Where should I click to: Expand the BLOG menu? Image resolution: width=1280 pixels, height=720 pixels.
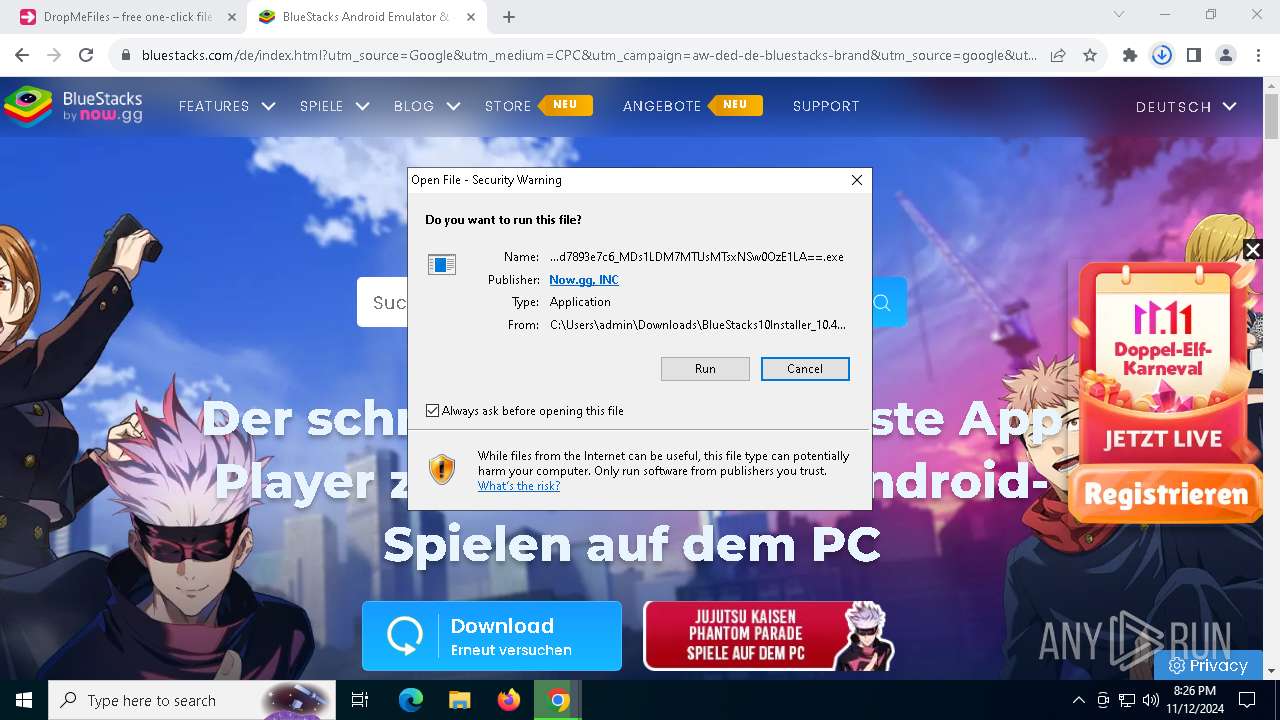coord(427,106)
